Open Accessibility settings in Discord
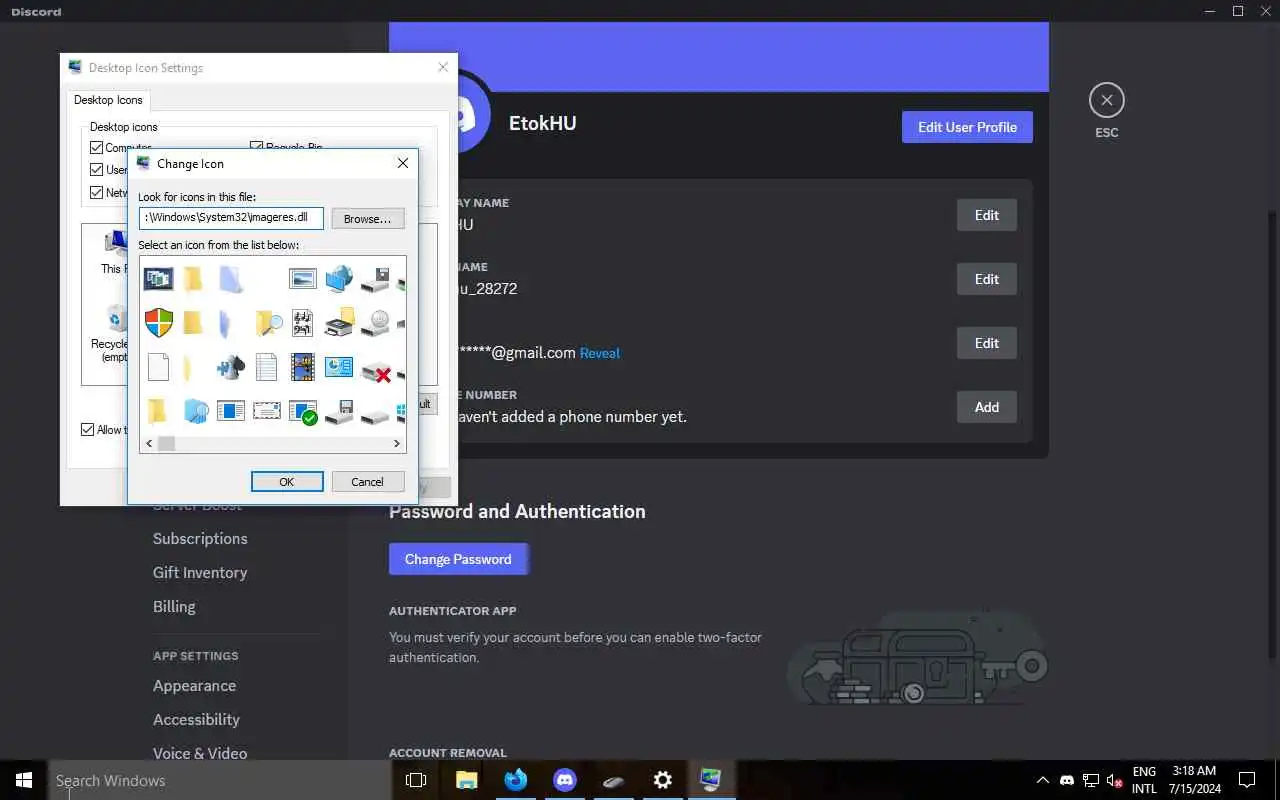This screenshot has height=800, width=1280. click(x=196, y=719)
